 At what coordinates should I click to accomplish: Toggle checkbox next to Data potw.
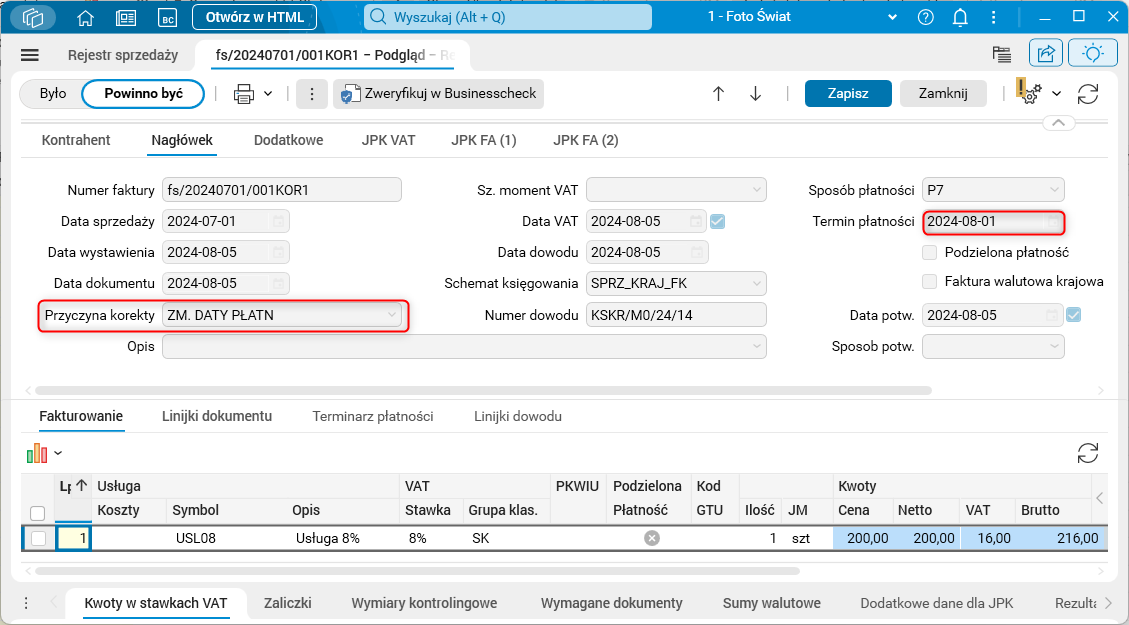tap(1074, 315)
